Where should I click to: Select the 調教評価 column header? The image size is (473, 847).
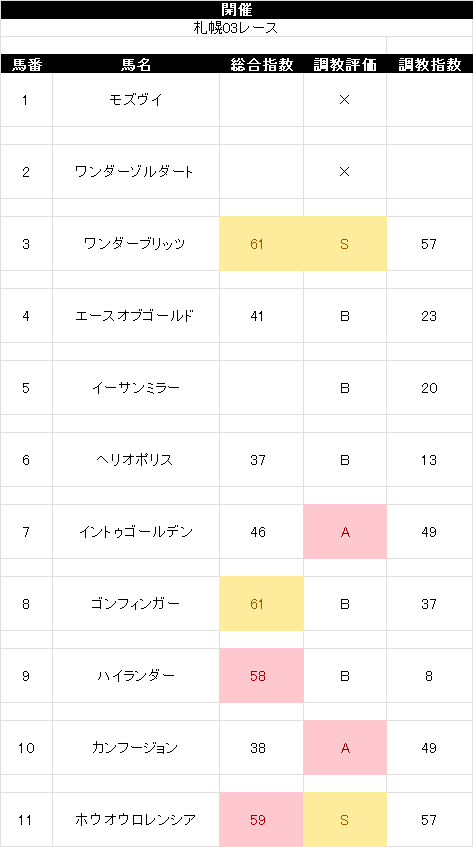345,64
